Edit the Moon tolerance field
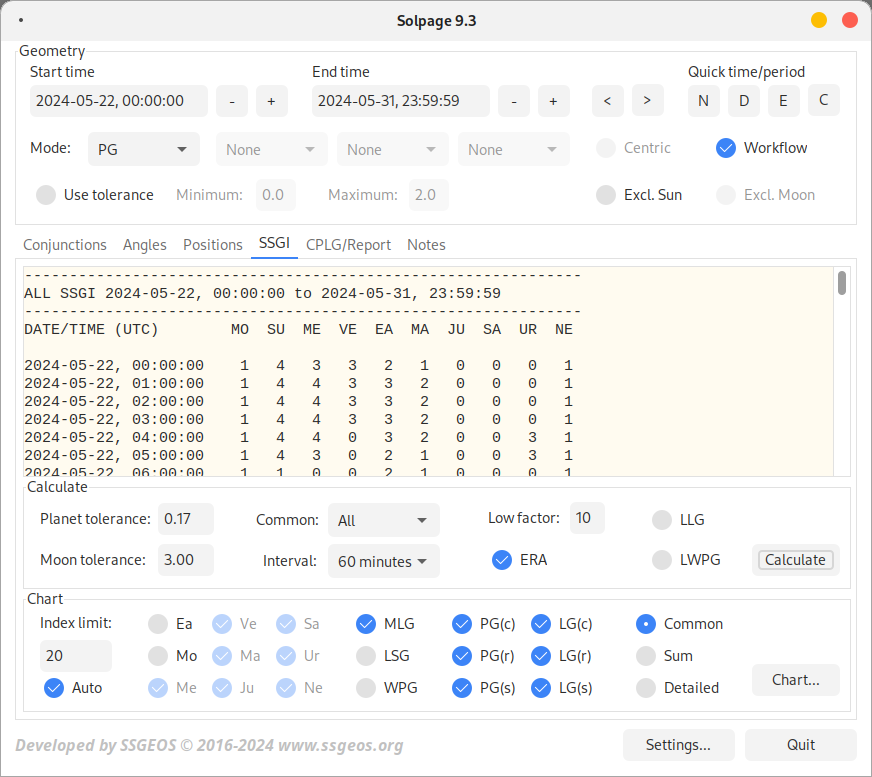Viewport: 872px width, 777px height. tap(186, 560)
